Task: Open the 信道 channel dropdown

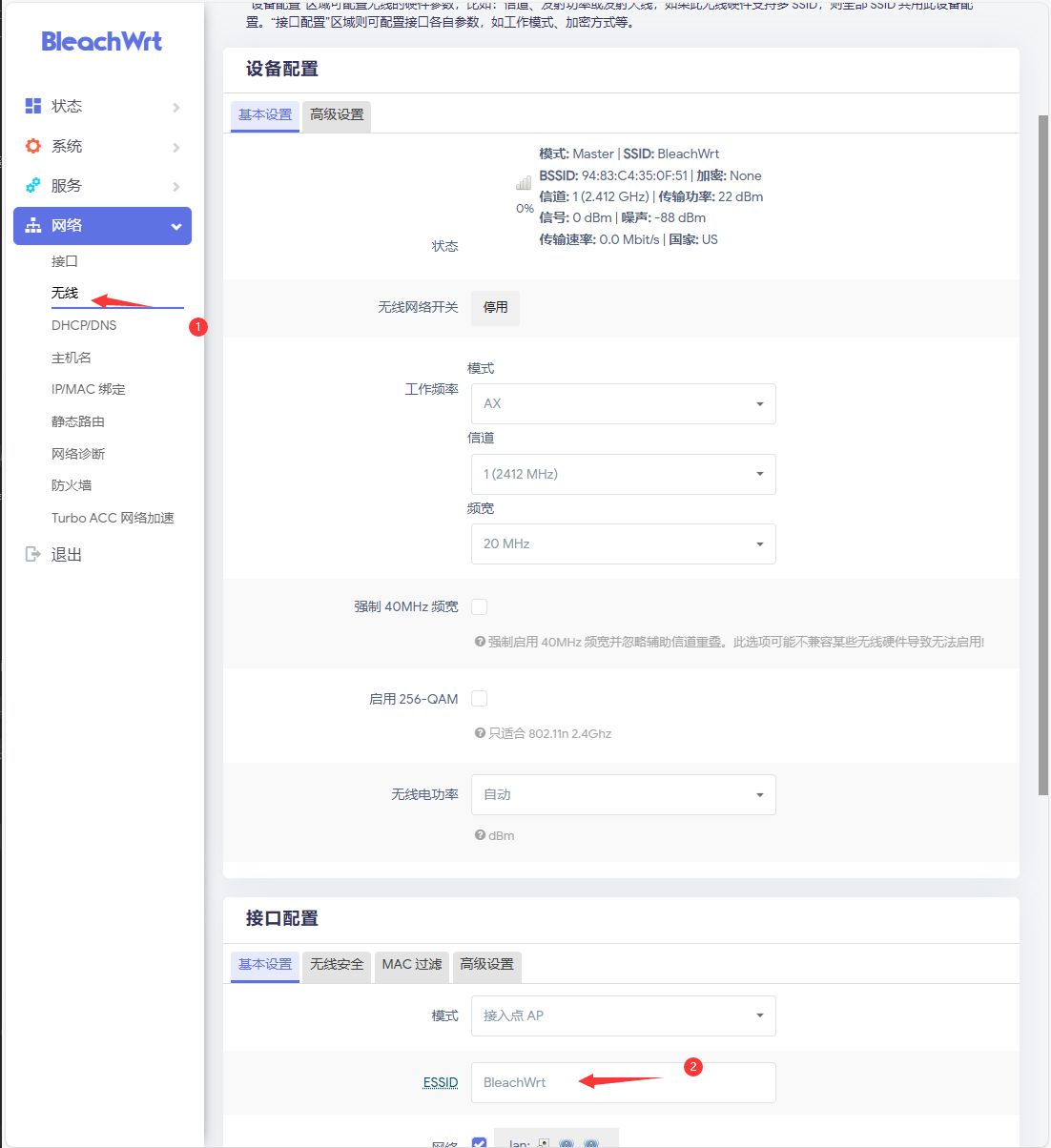Action: [x=623, y=474]
